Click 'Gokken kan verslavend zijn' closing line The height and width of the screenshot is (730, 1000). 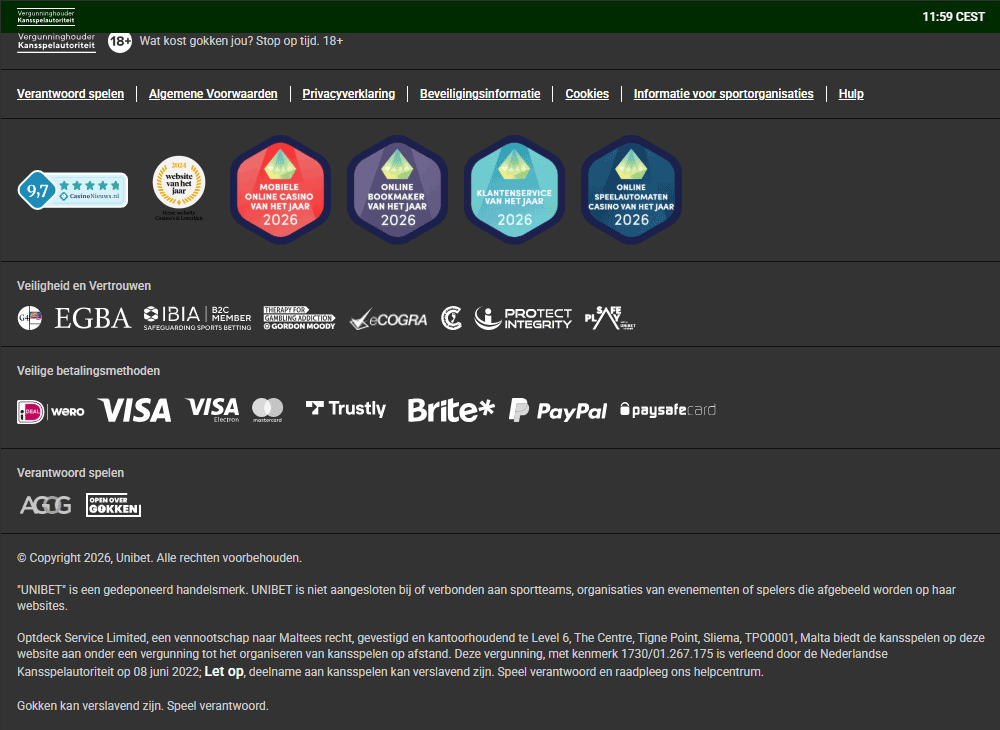(x=143, y=706)
